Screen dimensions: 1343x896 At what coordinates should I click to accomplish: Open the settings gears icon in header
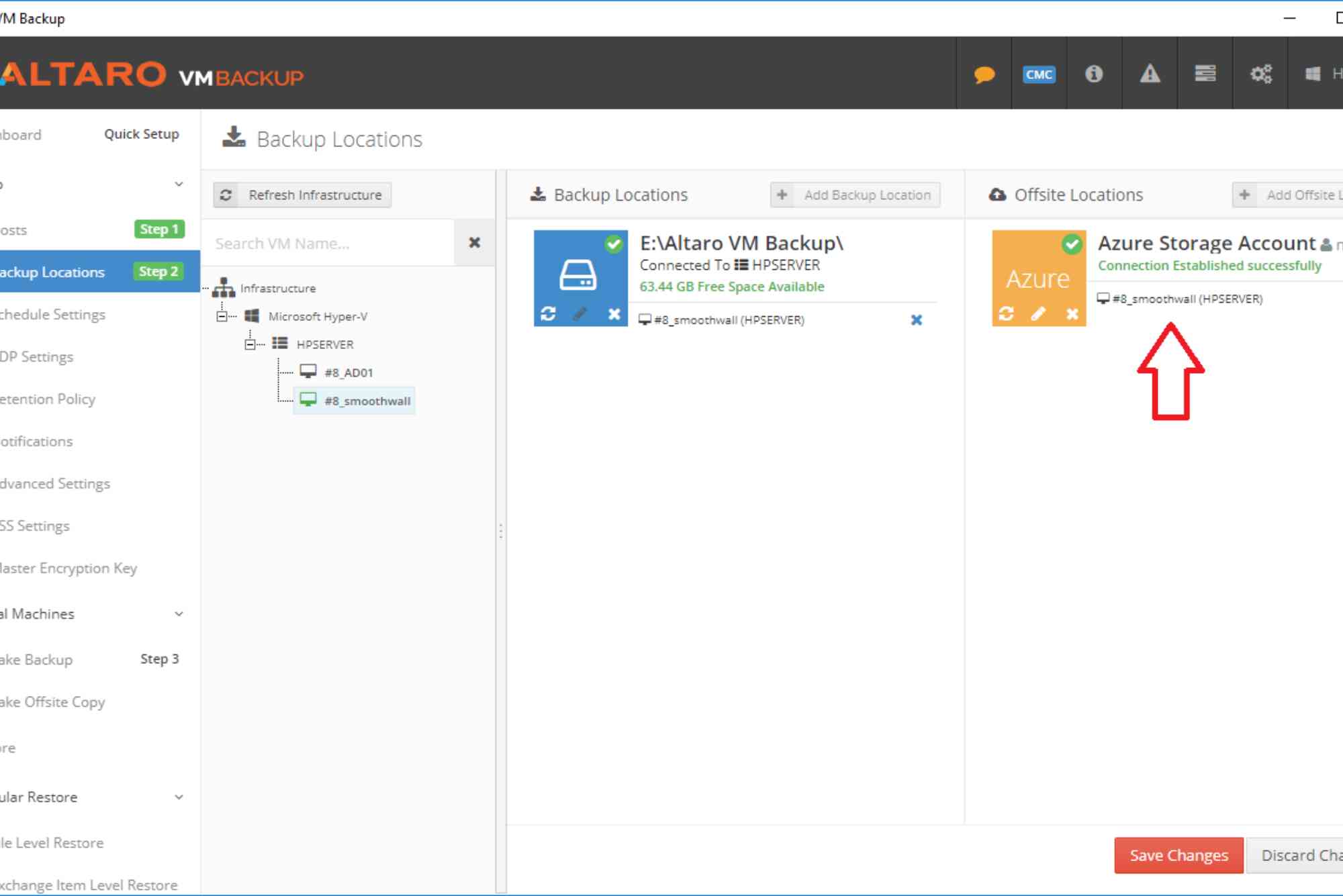pos(1260,73)
